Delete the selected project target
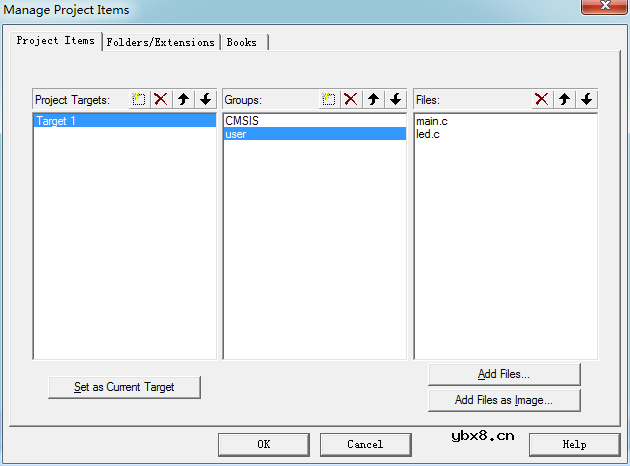Screen dimensions: 630x466 (x=160, y=99)
